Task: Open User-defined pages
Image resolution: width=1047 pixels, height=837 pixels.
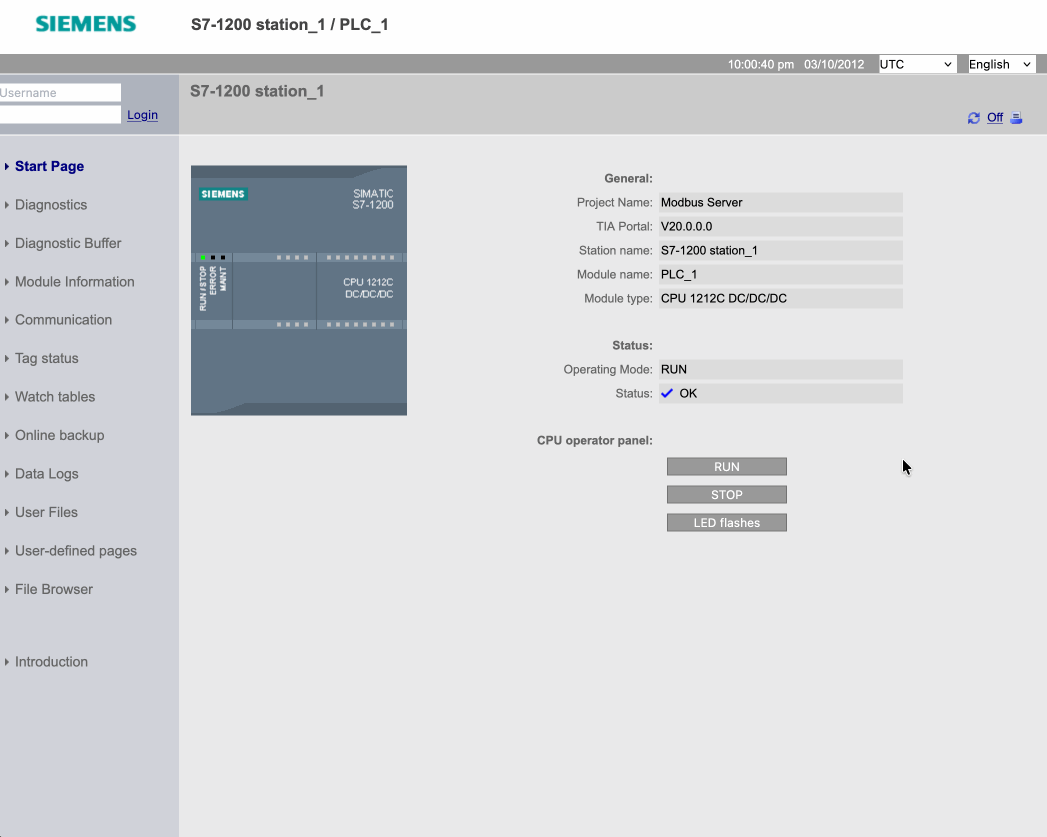Action: (x=75, y=551)
